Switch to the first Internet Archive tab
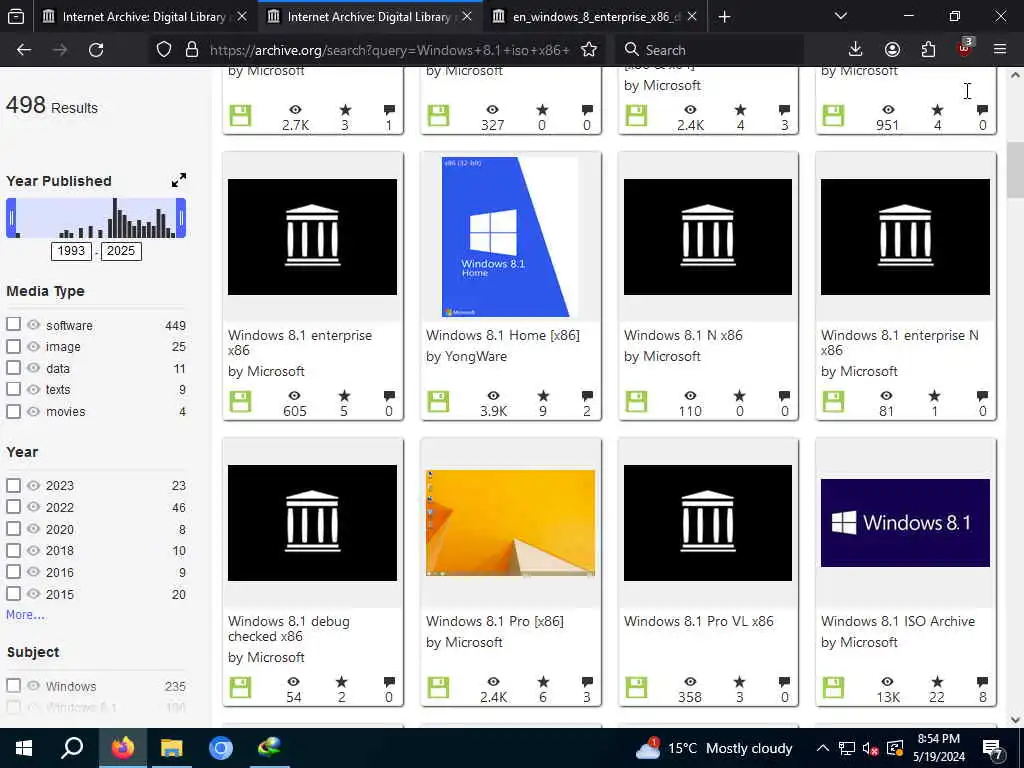The height and width of the screenshot is (768, 1024). pyautogui.click(x=144, y=17)
